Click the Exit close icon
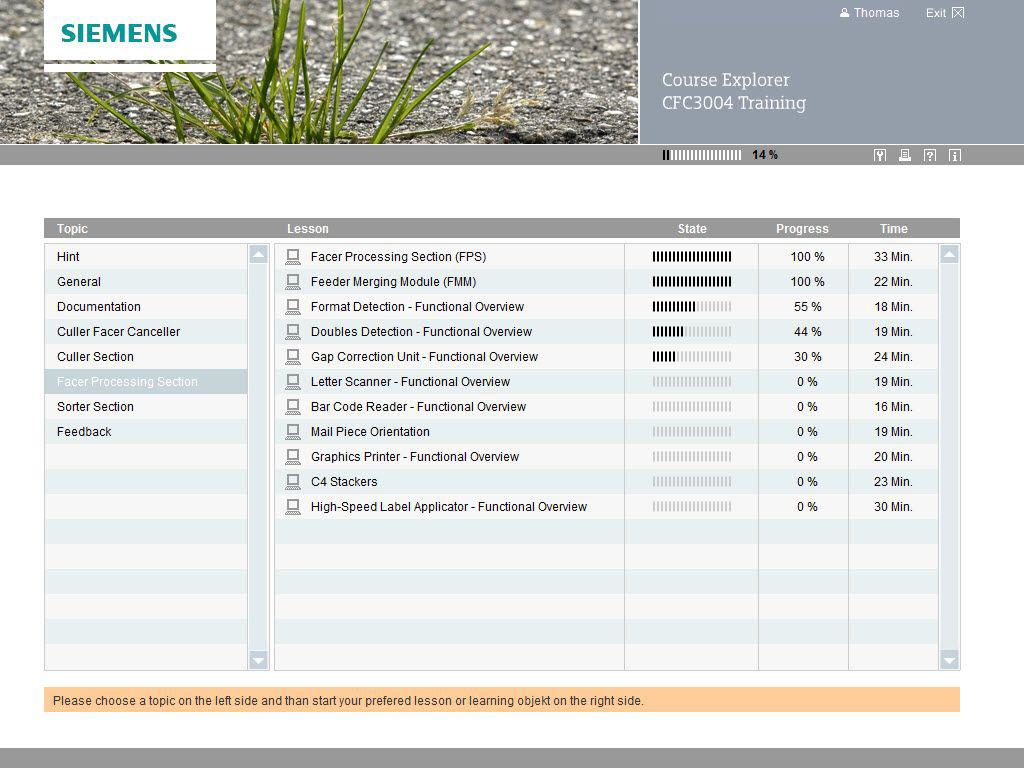Image resolution: width=1024 pixels, height=768 pixels. (x=957, y=13)
